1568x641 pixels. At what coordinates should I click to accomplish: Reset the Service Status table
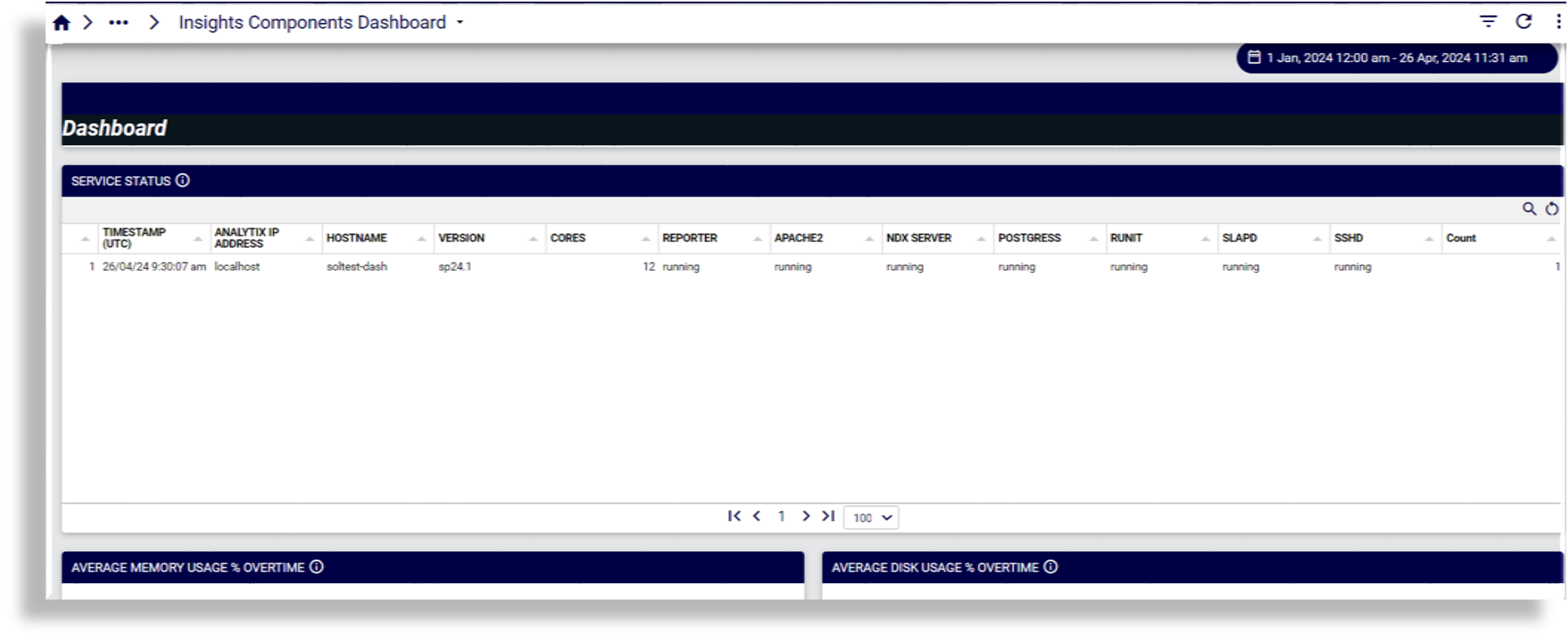coord(1552,210)
